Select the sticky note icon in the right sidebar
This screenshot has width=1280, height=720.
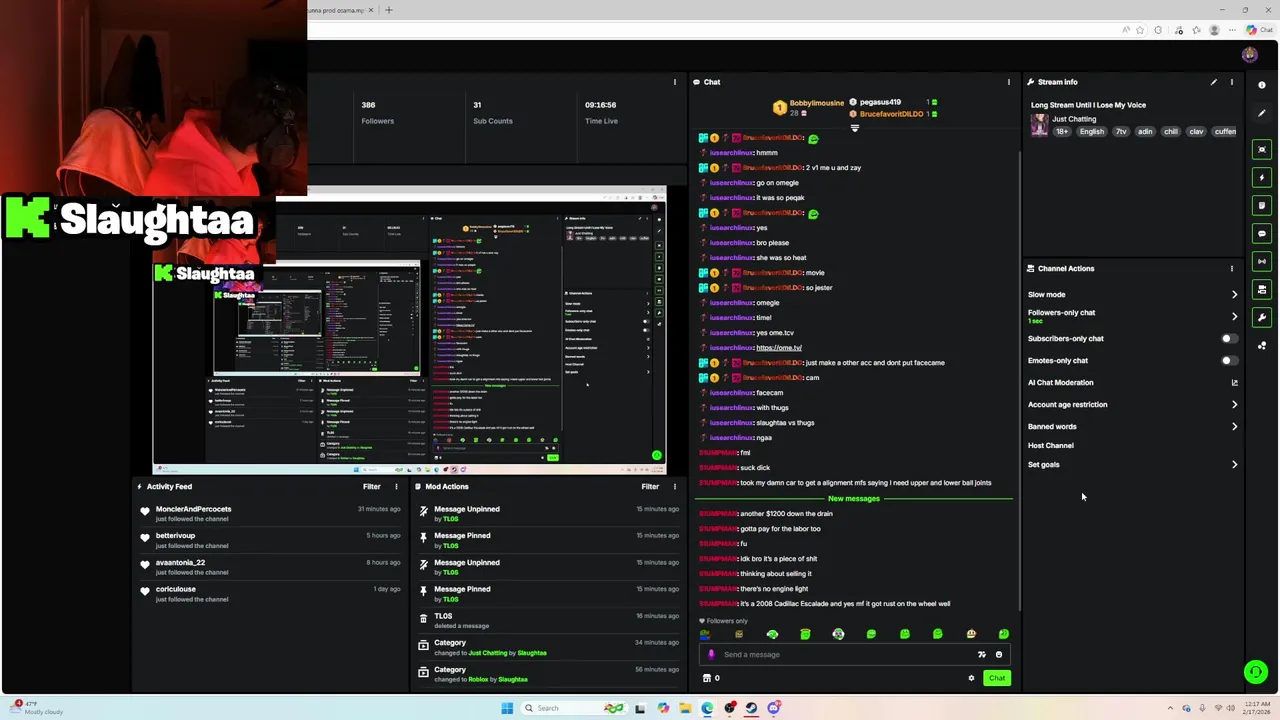coord(1262,205)
